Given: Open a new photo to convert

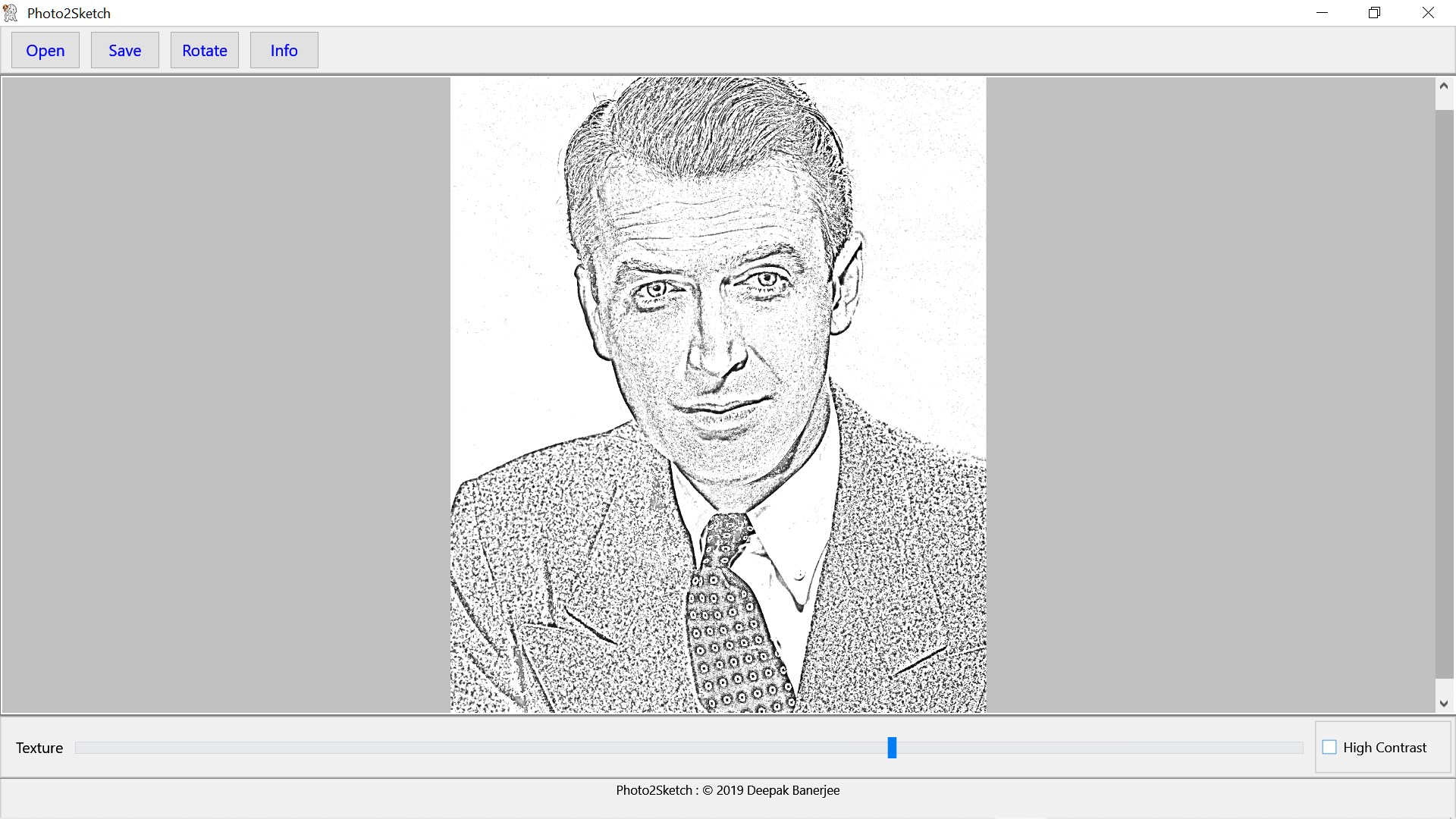Looking at the screenshot, I should 45,50.
